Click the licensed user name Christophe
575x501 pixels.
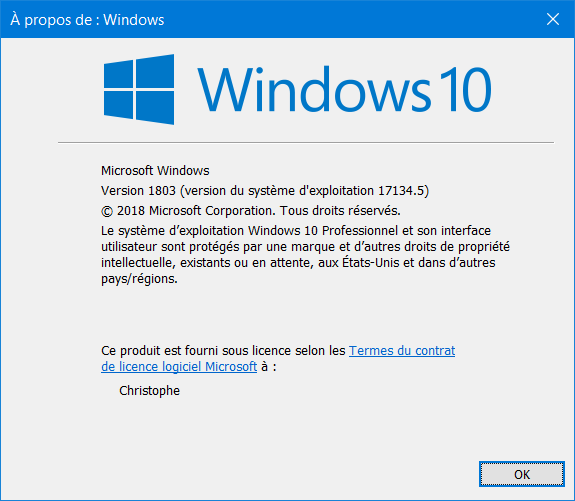[x=150, y=391]
